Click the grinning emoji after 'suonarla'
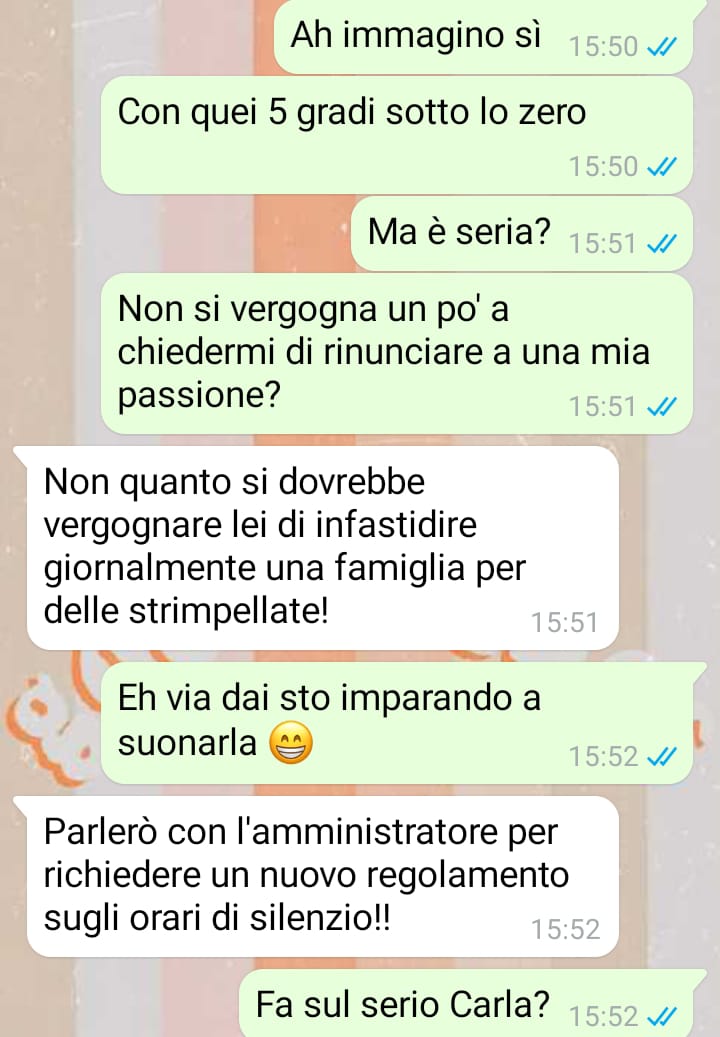Image resolution: width=720 pixels, height=1037 pixels. (291, 743)
